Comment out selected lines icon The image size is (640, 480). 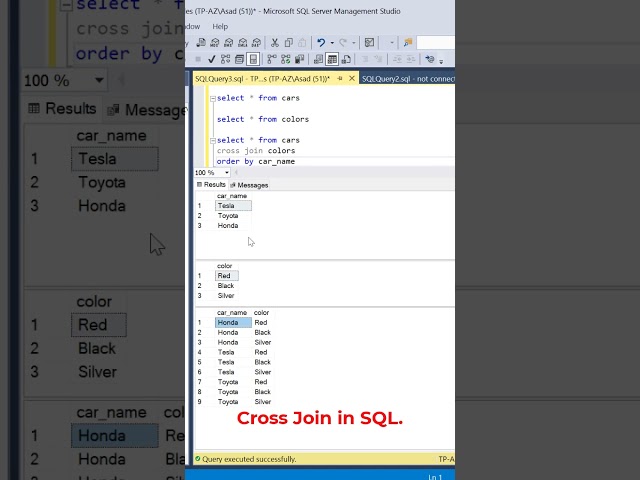point(365,60)
